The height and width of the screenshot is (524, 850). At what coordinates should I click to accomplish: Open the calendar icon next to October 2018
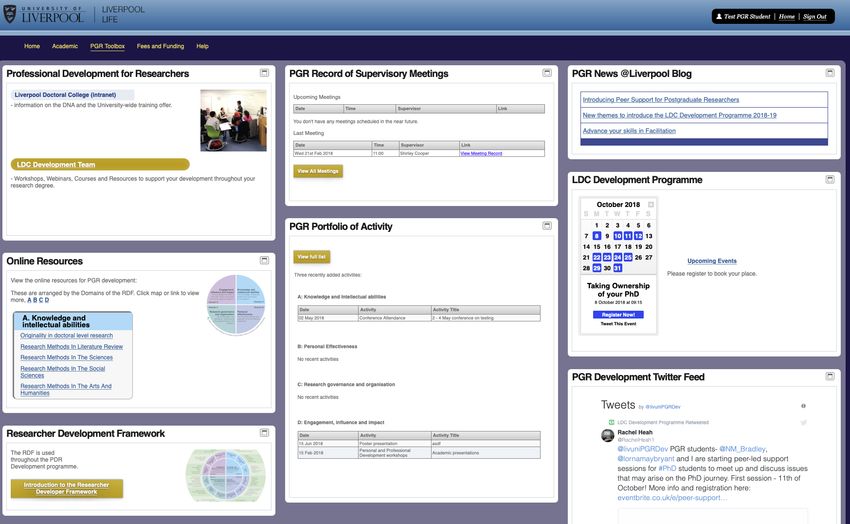point(651,204)
